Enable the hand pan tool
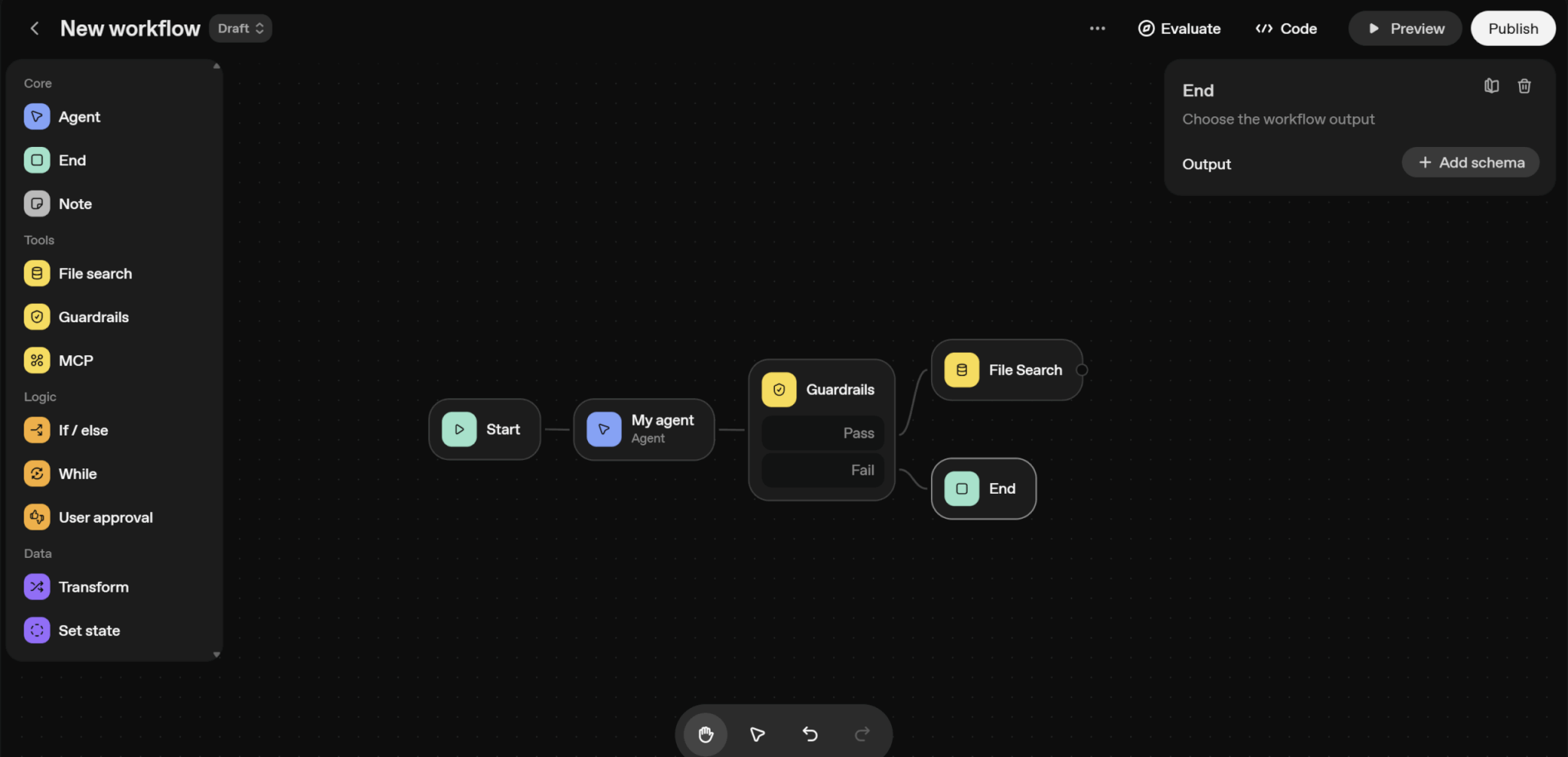This screenshot has width=1568, height=757. 705,734
